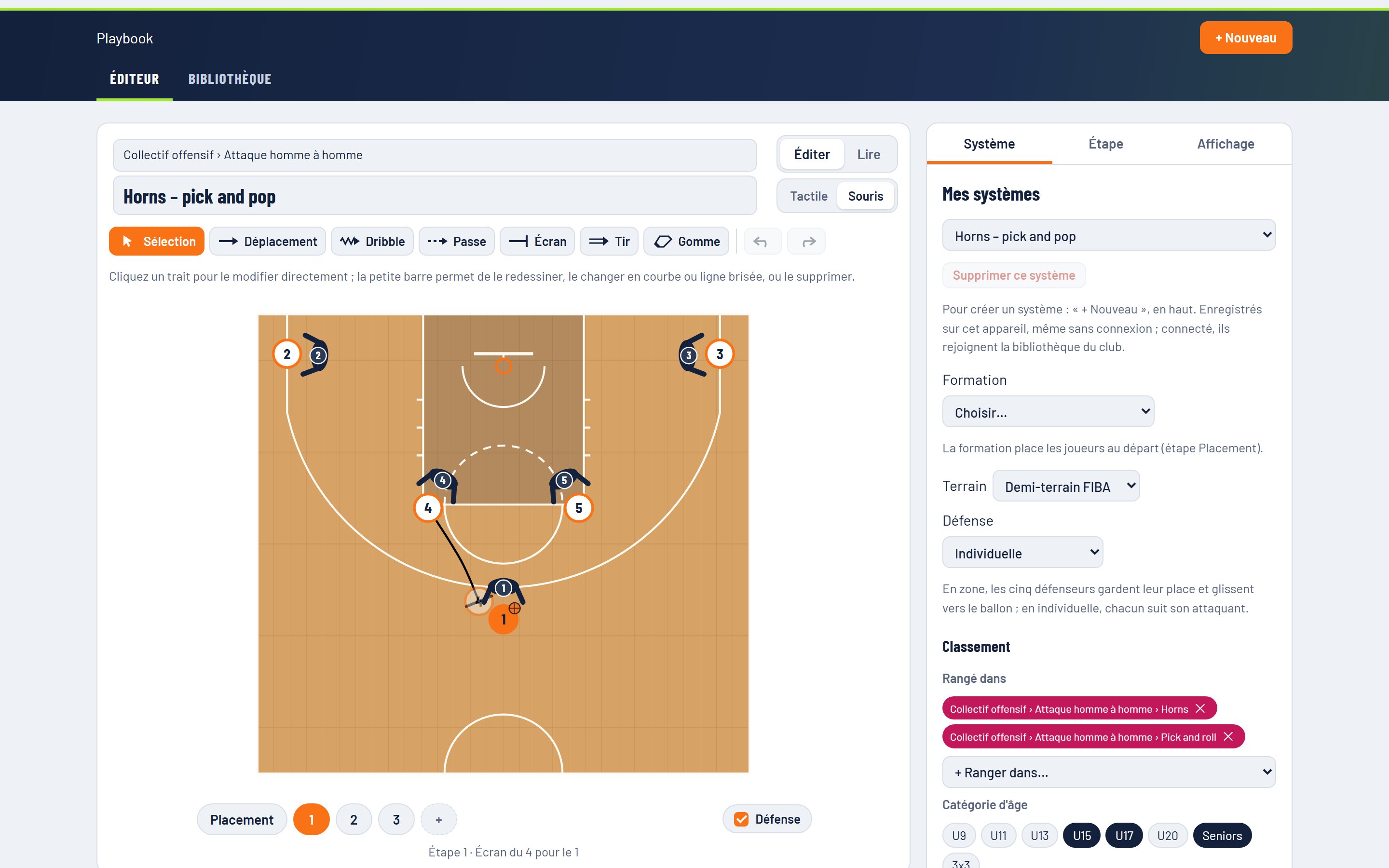Click Supprimer ce système

click(1014, 275)
